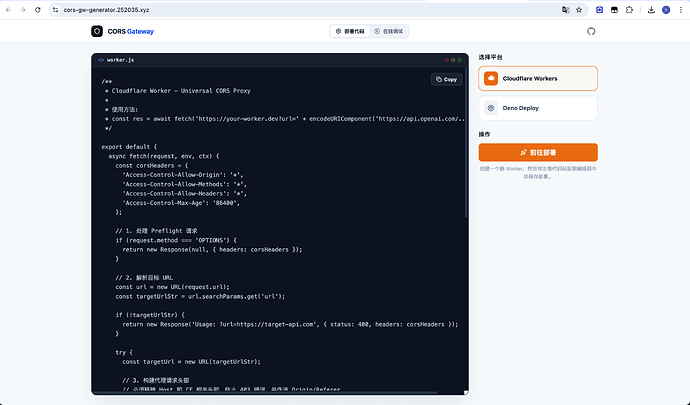Show browser downloads
The width and height of the screenshot is (690, 405).
pos(651,10)
